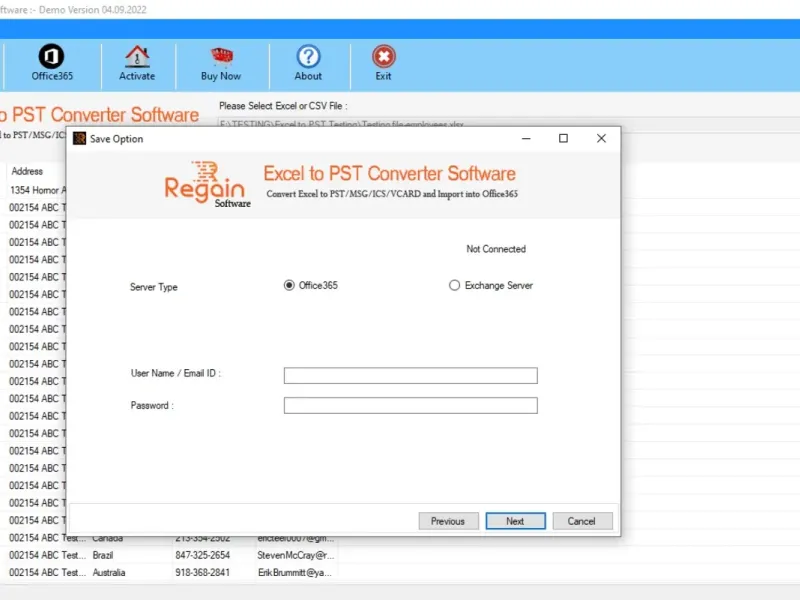Open the About help icon

(x=308, y=56)
